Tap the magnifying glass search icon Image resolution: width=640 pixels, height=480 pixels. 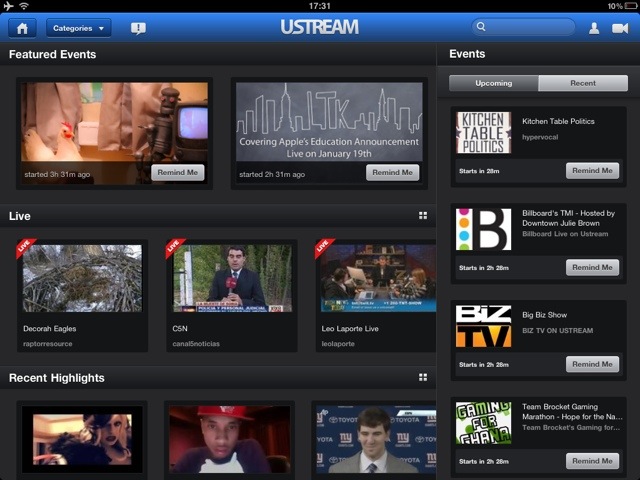[481, 27]
